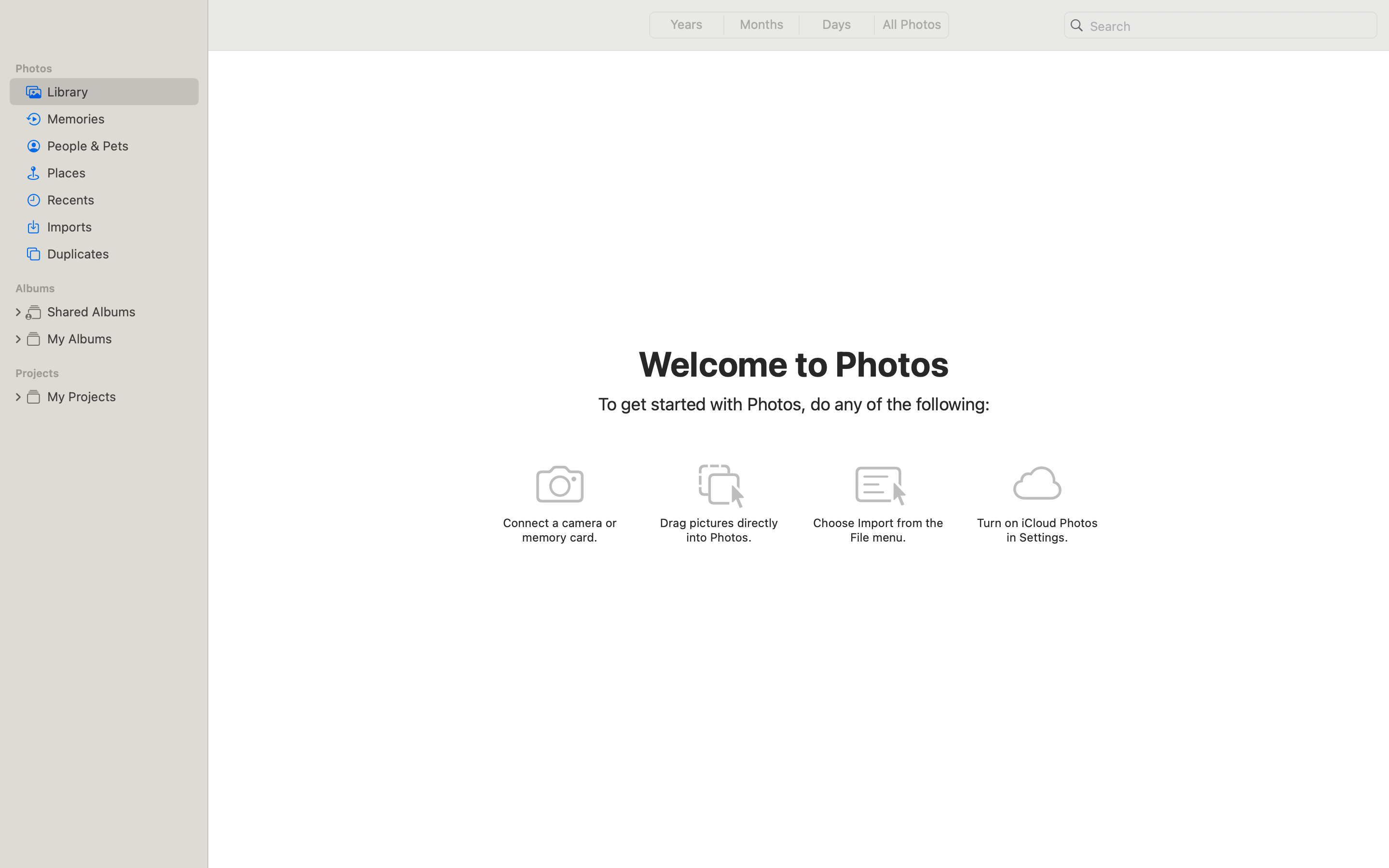Viewport: 1389px width, 868px height.
Task: Click the Imports download icon
Action: point(34,227)
